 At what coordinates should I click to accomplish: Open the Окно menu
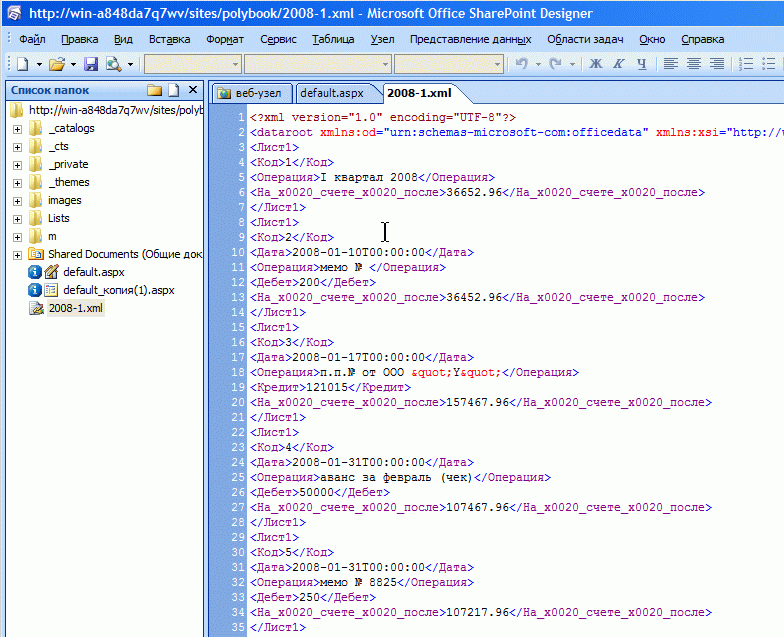(652, 39)
